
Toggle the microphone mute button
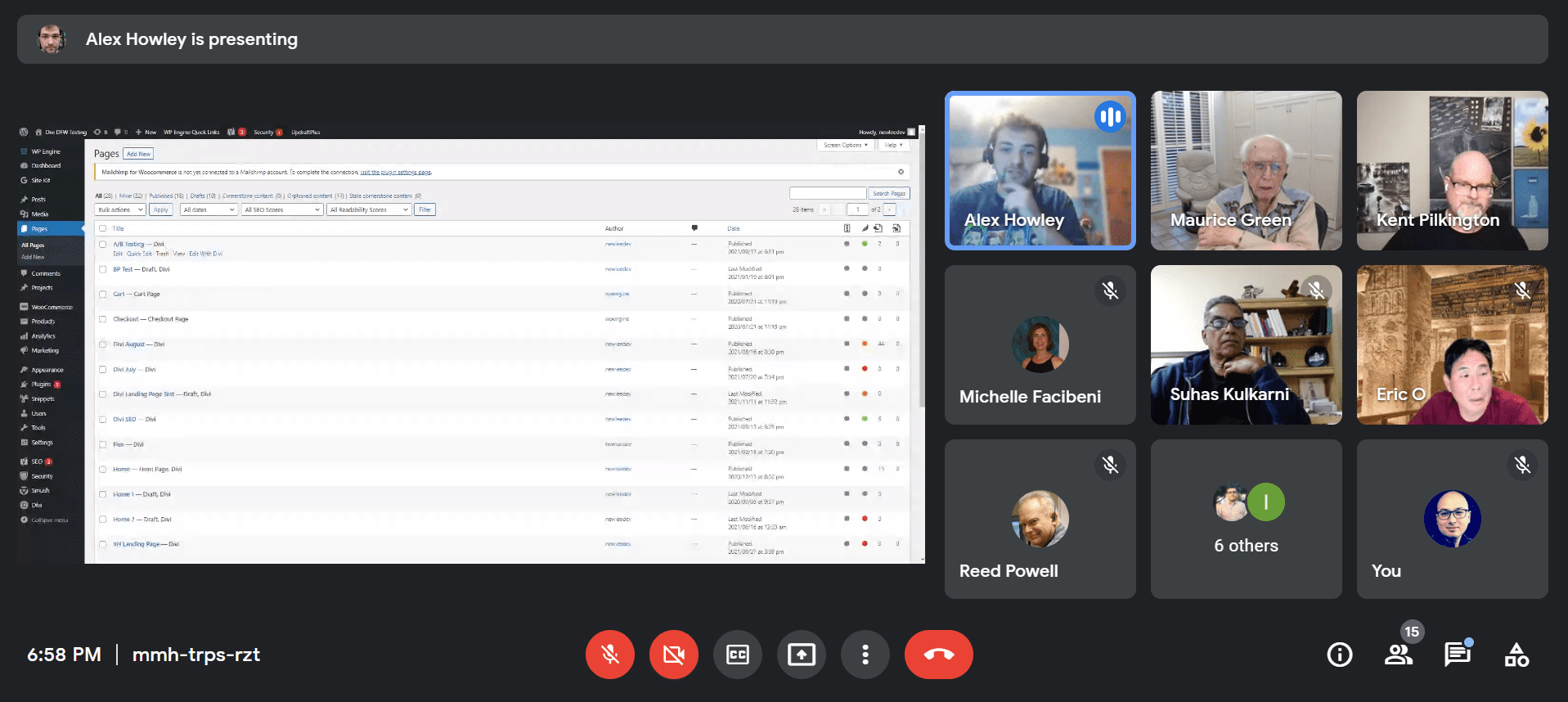click(610, 655)
